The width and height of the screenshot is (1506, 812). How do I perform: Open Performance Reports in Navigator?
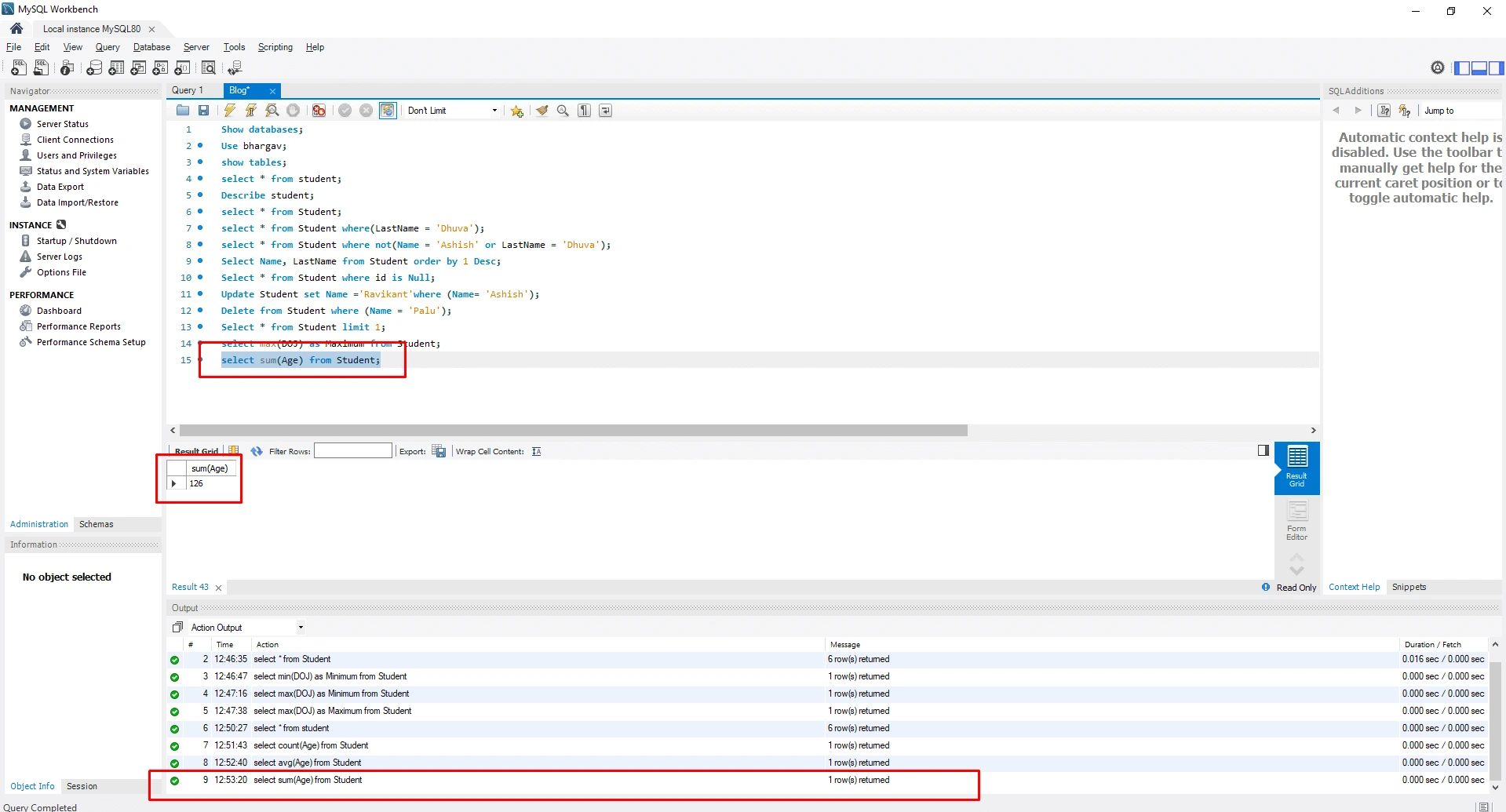(x=78, y=326)
